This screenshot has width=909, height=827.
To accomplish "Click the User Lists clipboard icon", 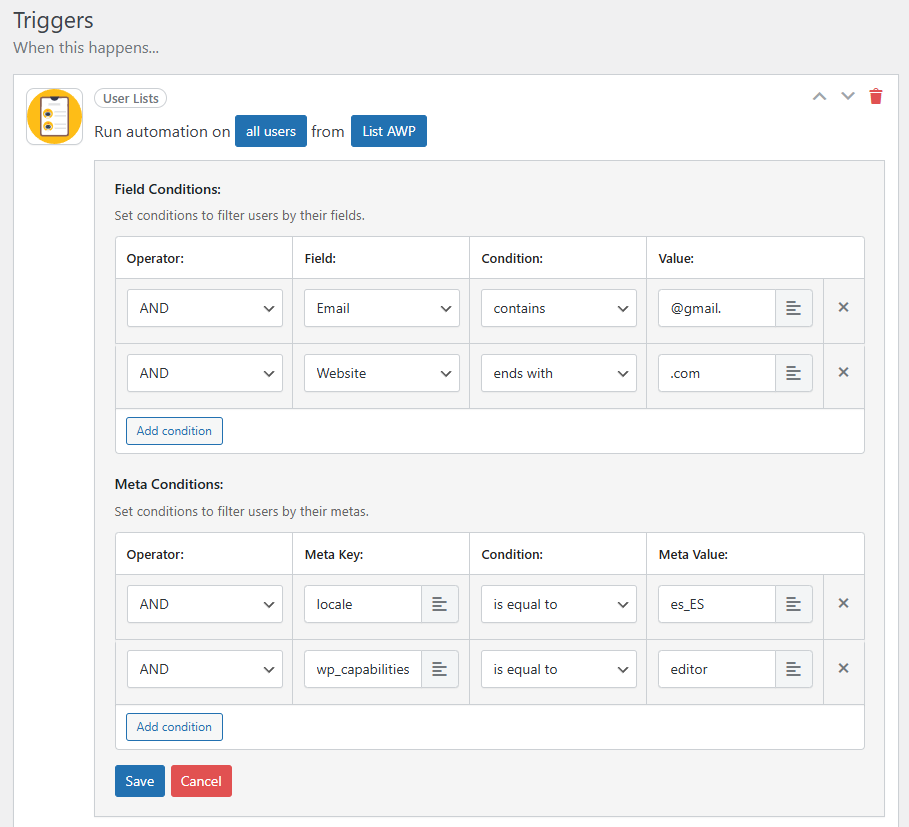I will click(54, 116).
